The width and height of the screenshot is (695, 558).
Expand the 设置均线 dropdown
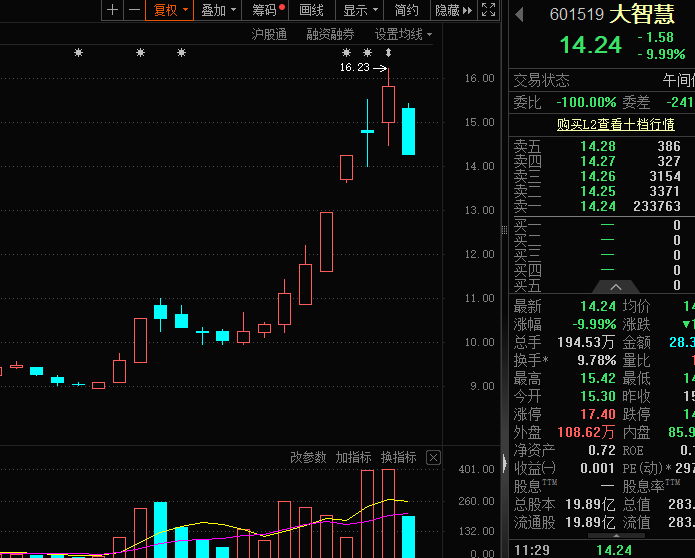click(x=403, y=34)
